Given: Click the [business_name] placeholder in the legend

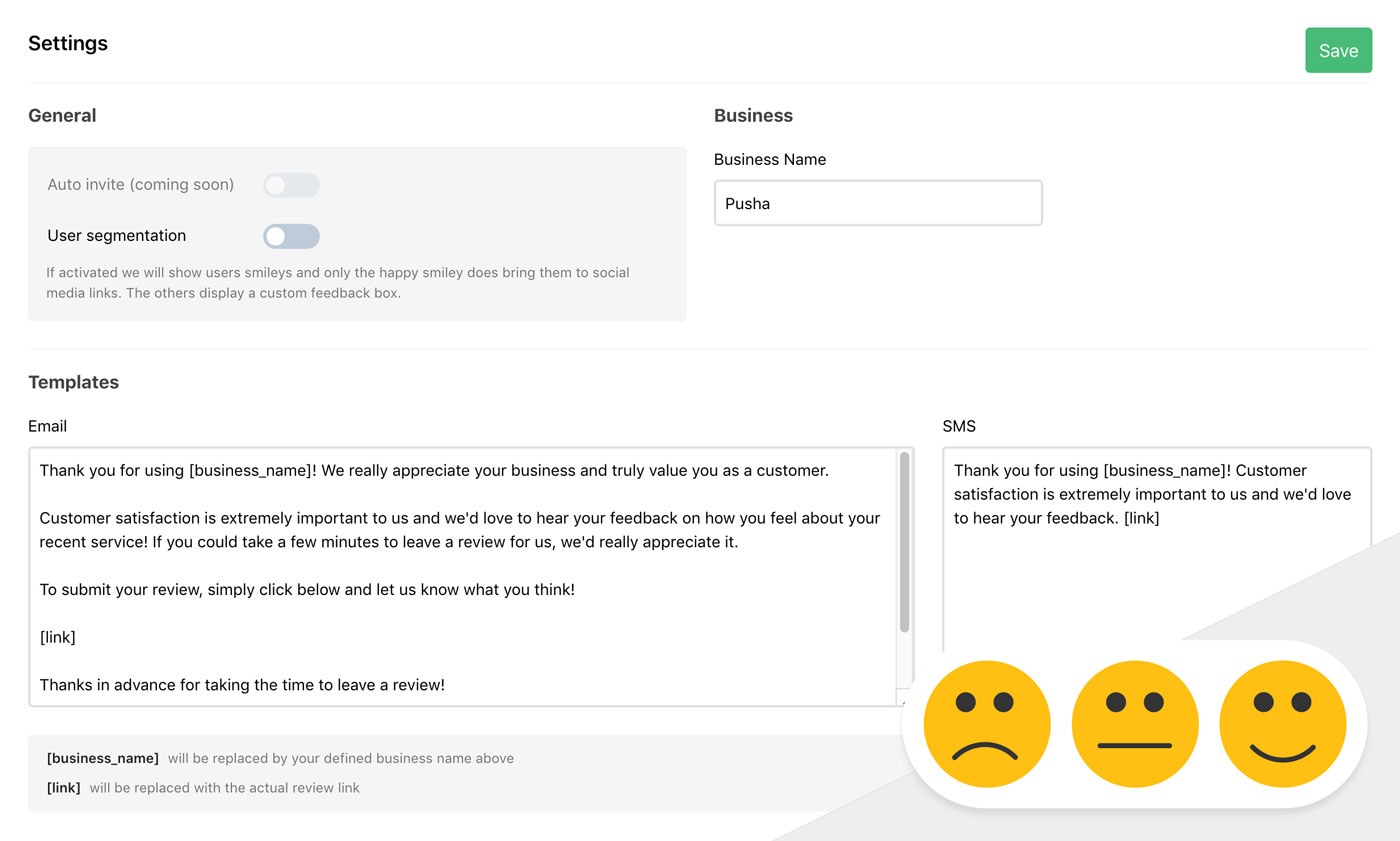Looking at the screenshot, I should coord(102,758).
